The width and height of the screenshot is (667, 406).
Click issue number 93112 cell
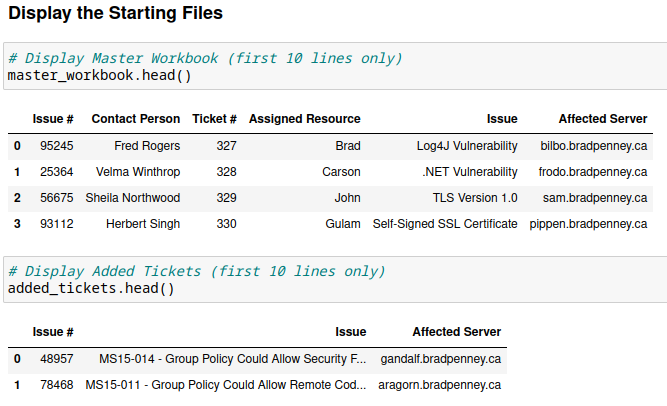tap(56, 224)
